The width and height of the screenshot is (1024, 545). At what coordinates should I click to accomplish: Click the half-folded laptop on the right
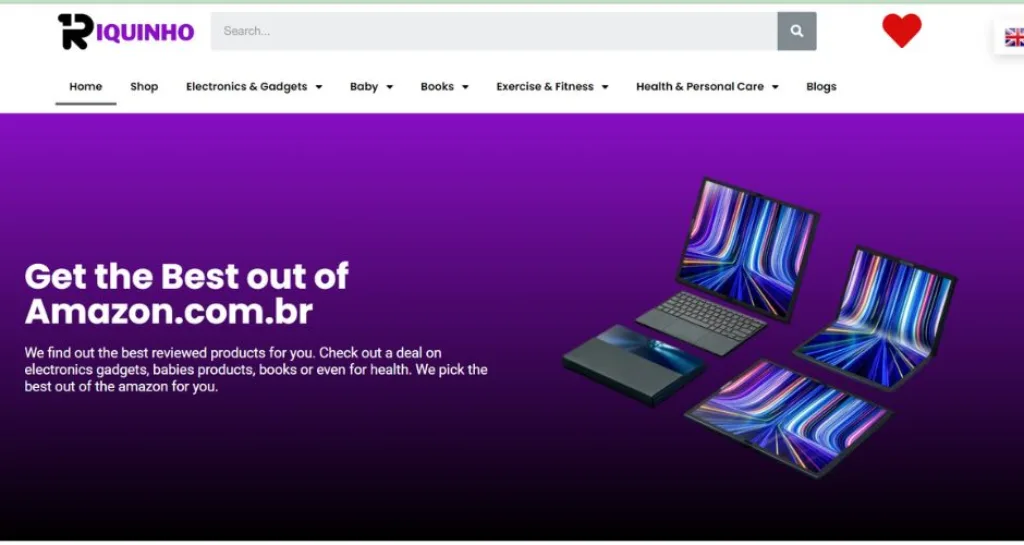pyautogui.click(x=878, y=313)
